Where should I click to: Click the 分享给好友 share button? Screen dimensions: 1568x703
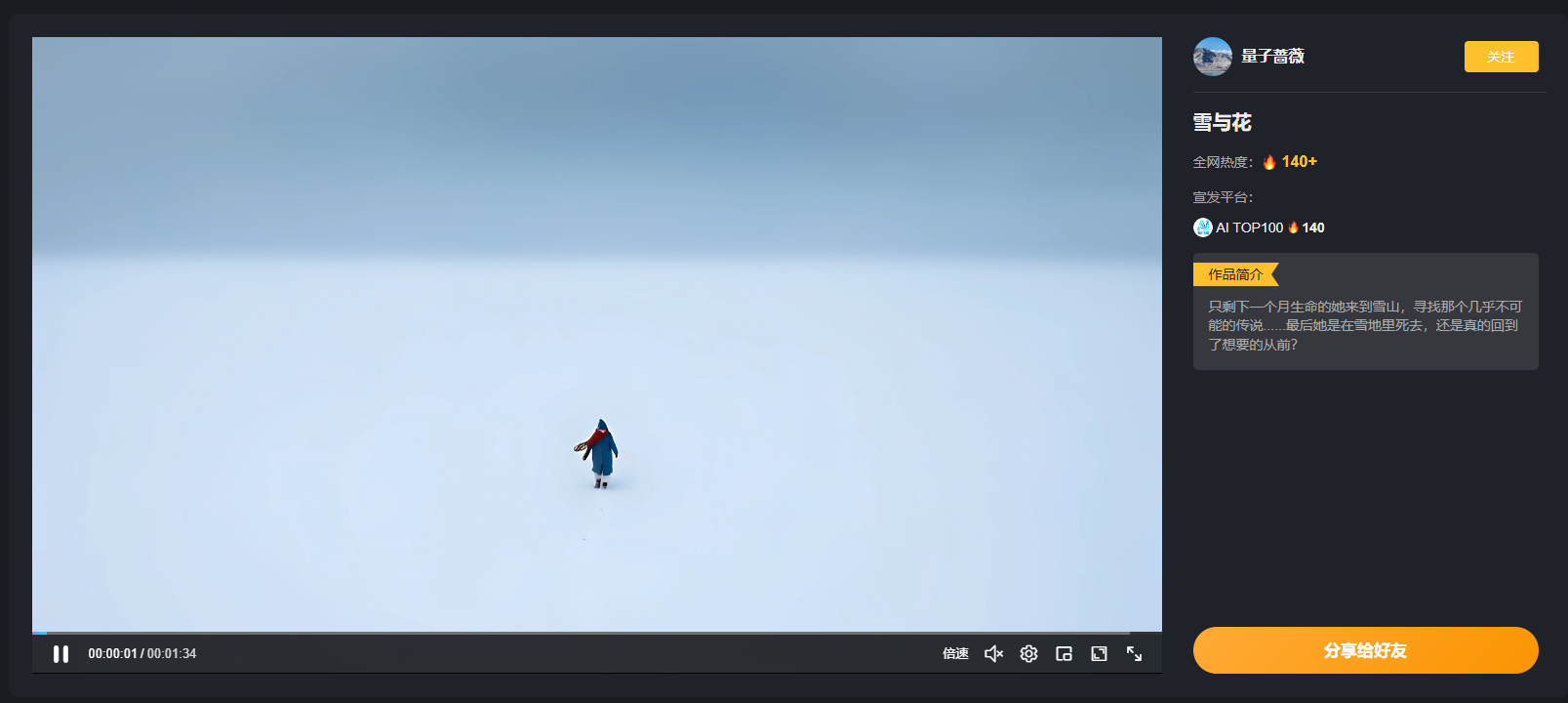(1365, 650)
